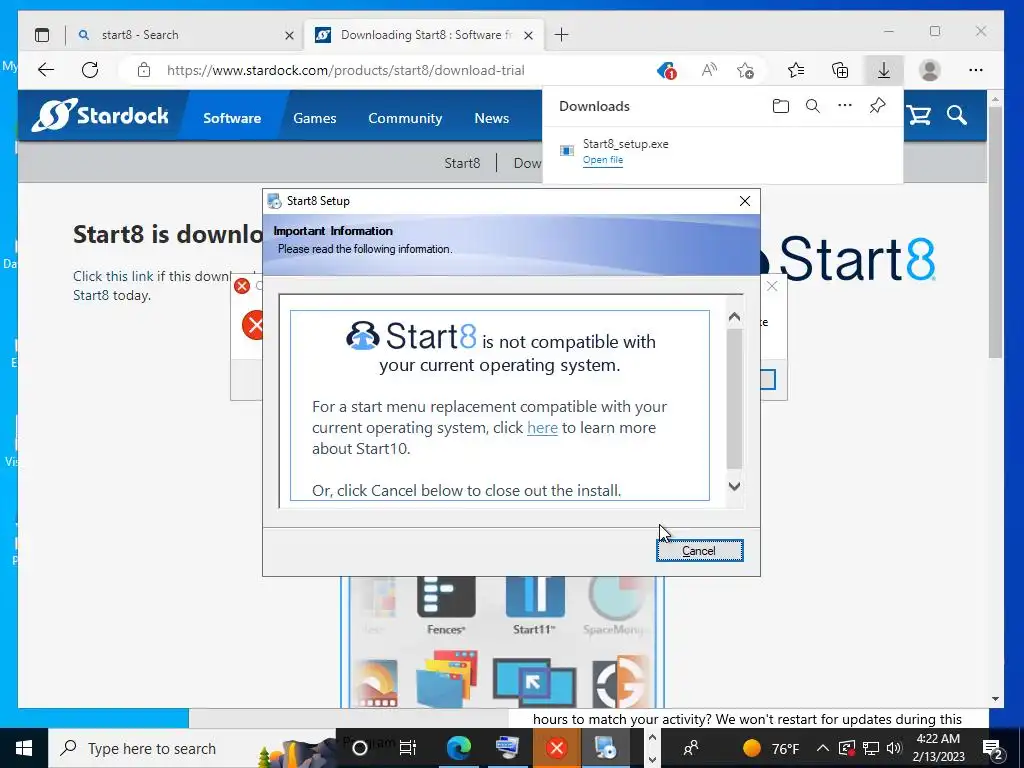Open the Games menu on Stardock
This screenshot has width=1024, height=768.
point(315,118)
